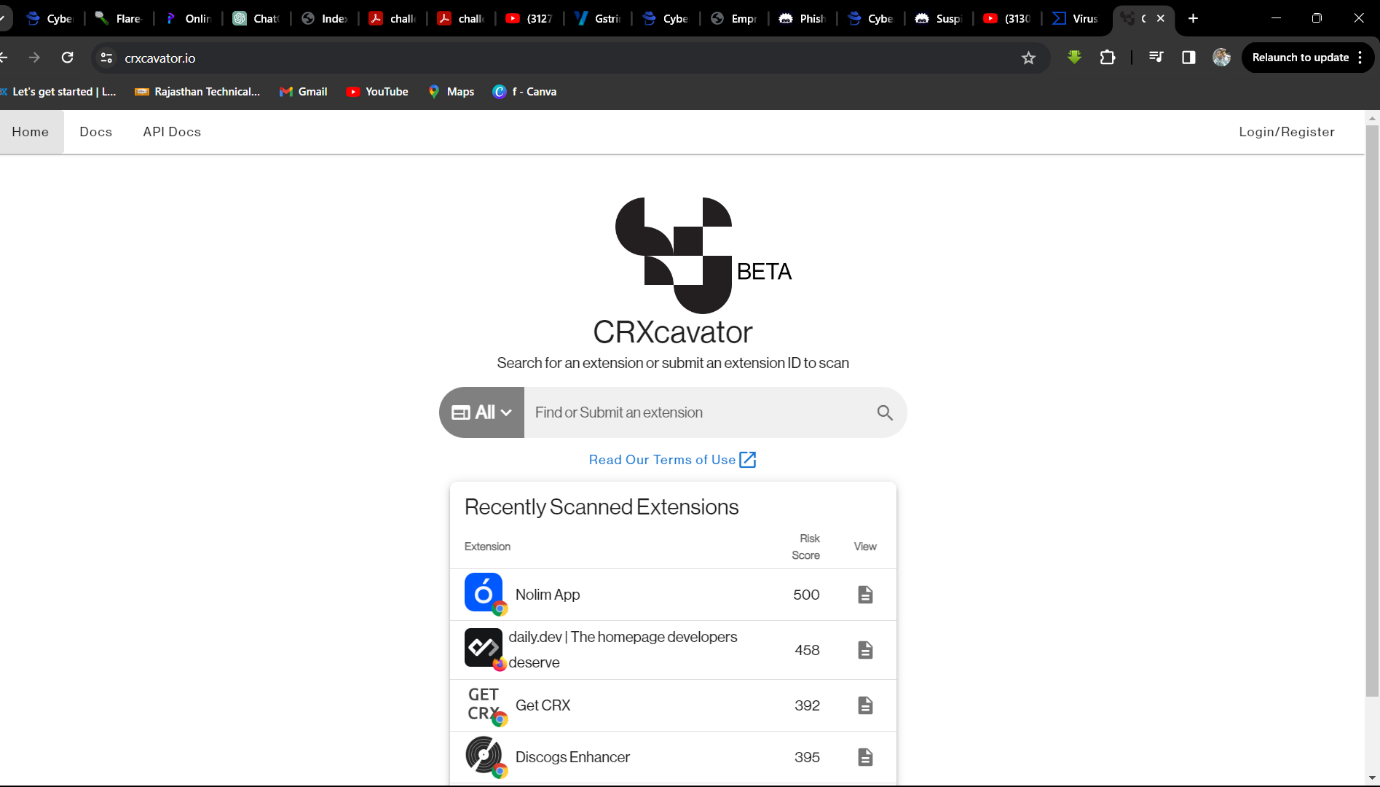
Task: Focus the Find or Submit extension field
Action: 695,413
